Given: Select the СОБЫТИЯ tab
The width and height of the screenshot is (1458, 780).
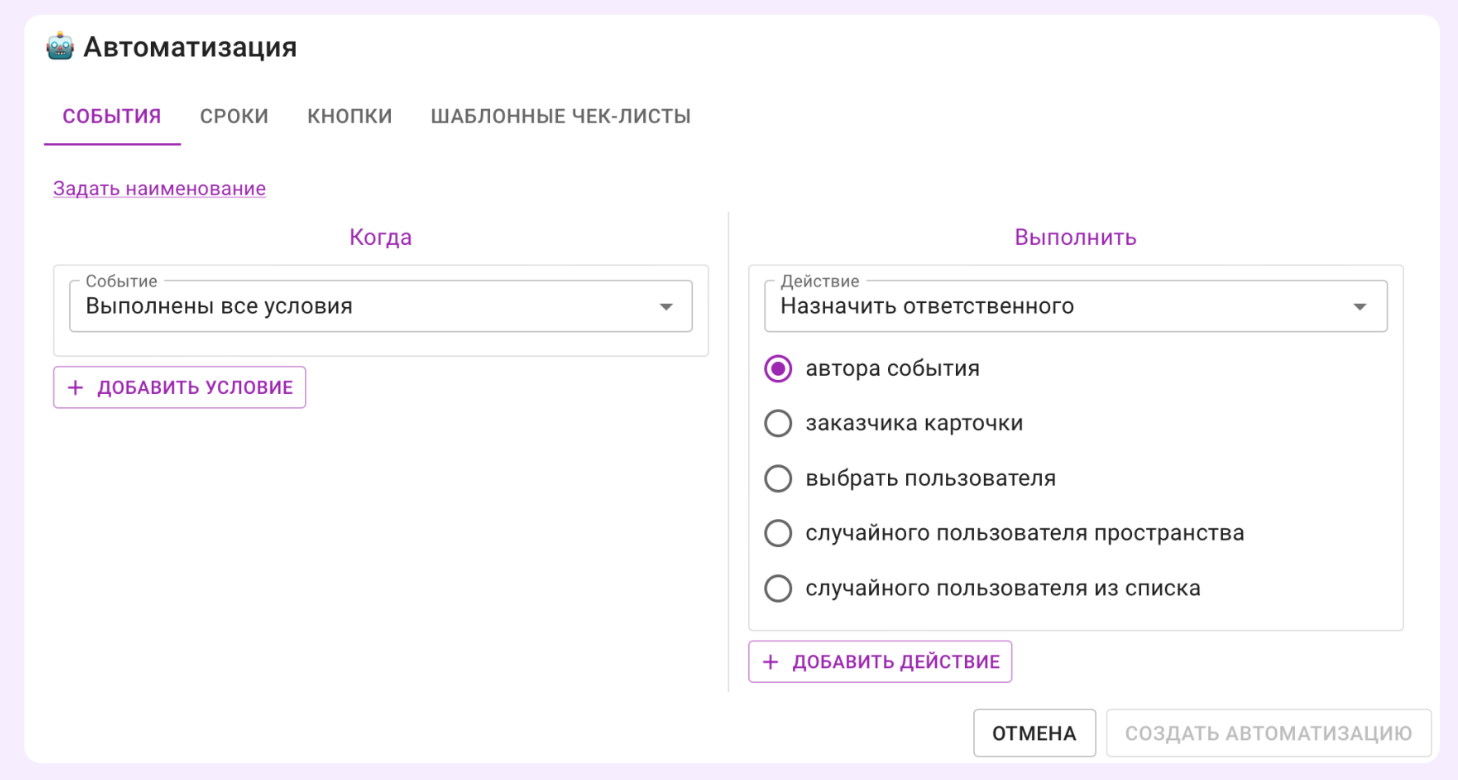Looking at the screenshot, I should click(x=112, y=115).
